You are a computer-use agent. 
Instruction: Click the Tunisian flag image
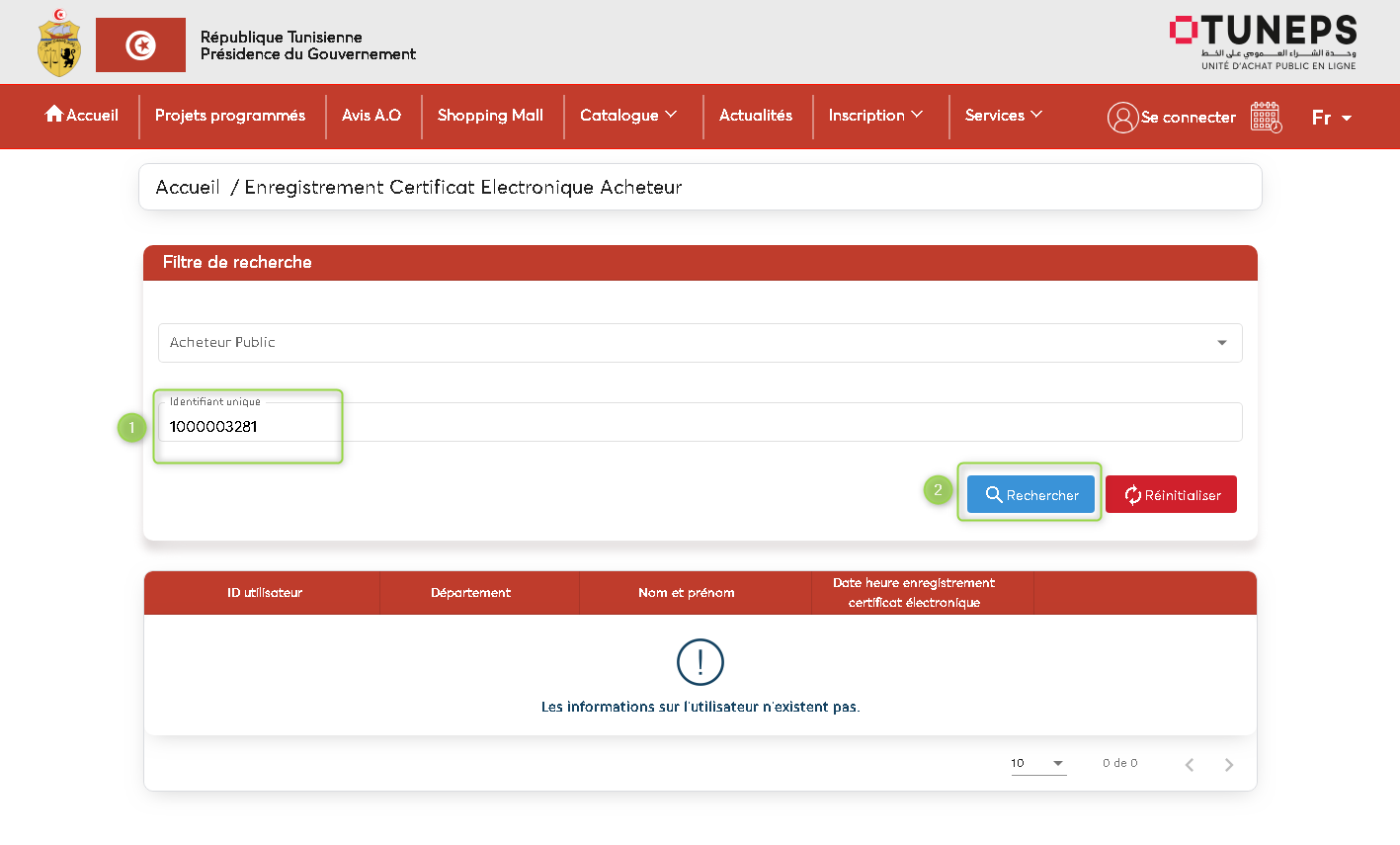tap(140, 44)
